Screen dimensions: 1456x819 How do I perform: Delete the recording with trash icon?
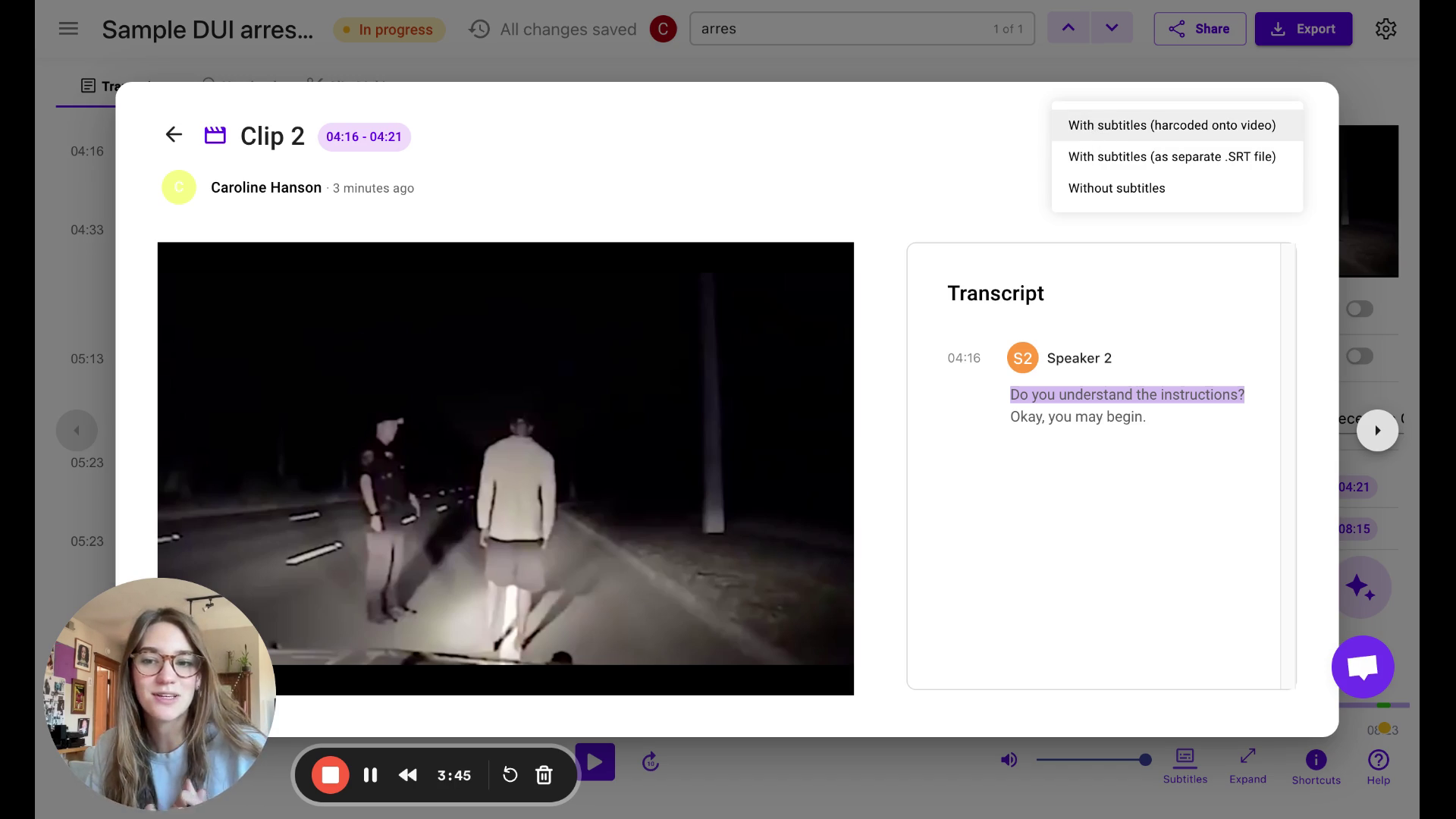tap(544, 775)
